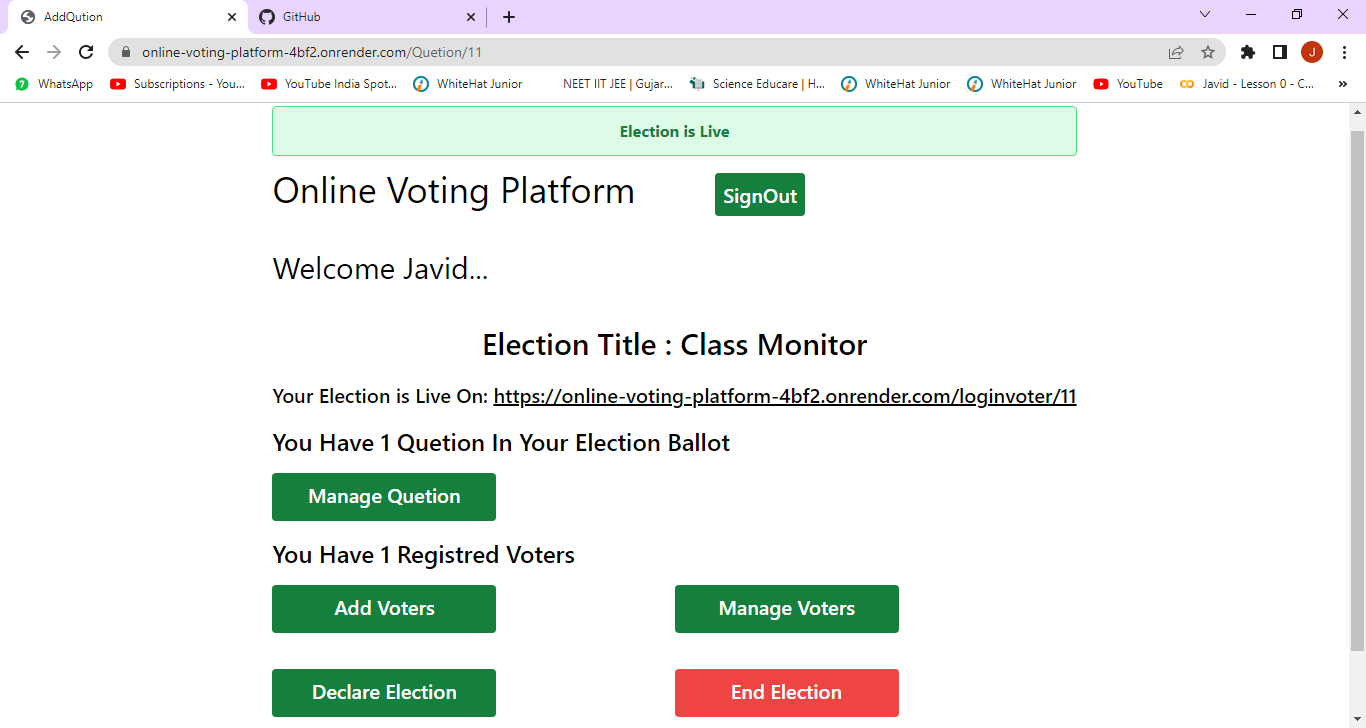The image size is (1366, 728).
Task: Open the side panel icon
Action: click(x=1280, y=52)
